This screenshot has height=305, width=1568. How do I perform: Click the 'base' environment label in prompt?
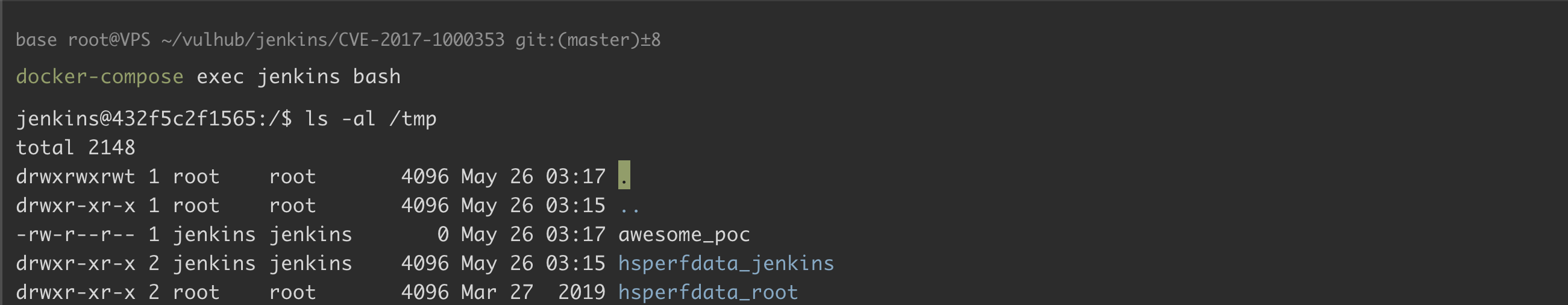tap(36, 40)
